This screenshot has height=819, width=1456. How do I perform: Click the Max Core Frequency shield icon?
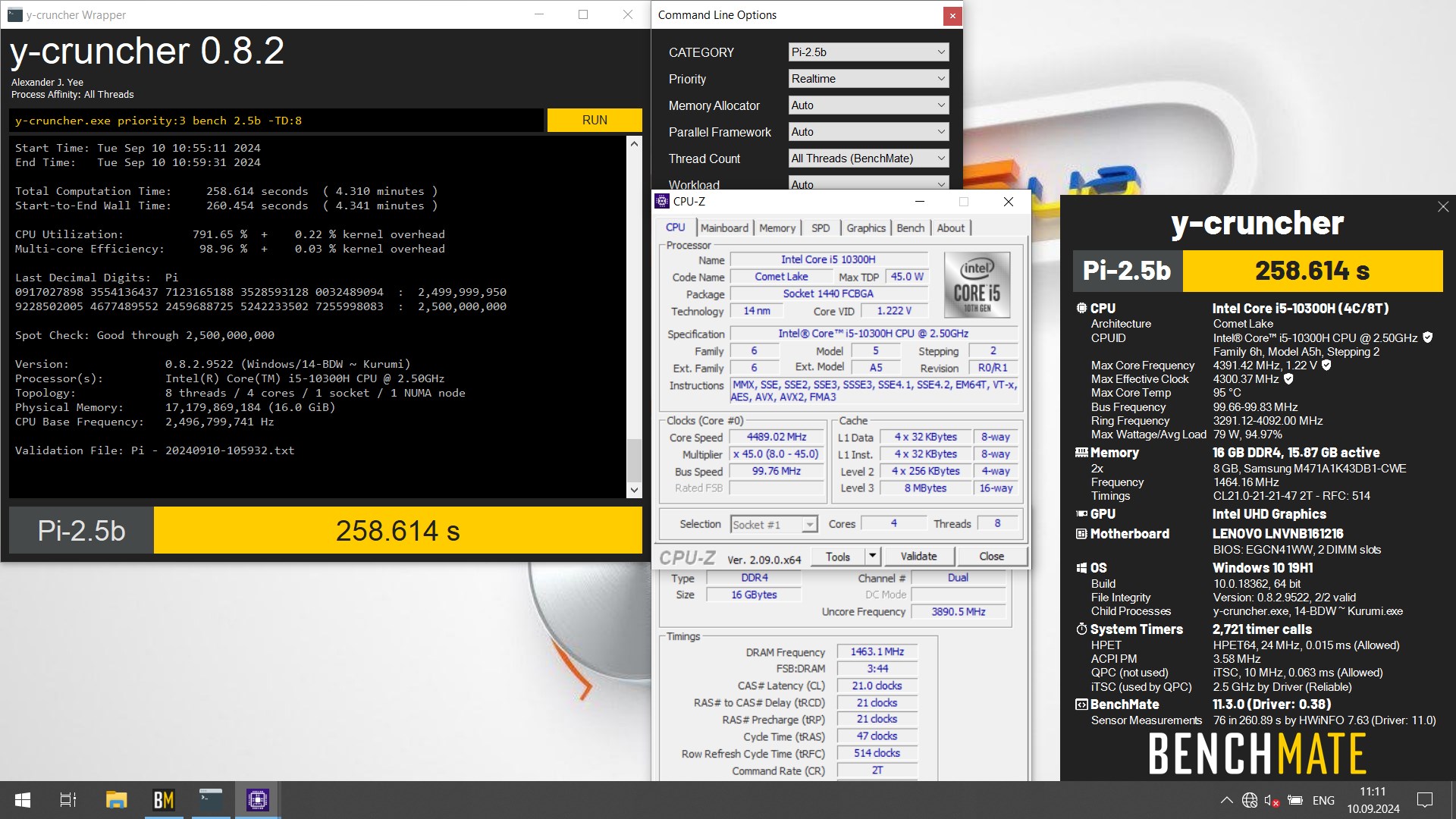(1326, 365)
